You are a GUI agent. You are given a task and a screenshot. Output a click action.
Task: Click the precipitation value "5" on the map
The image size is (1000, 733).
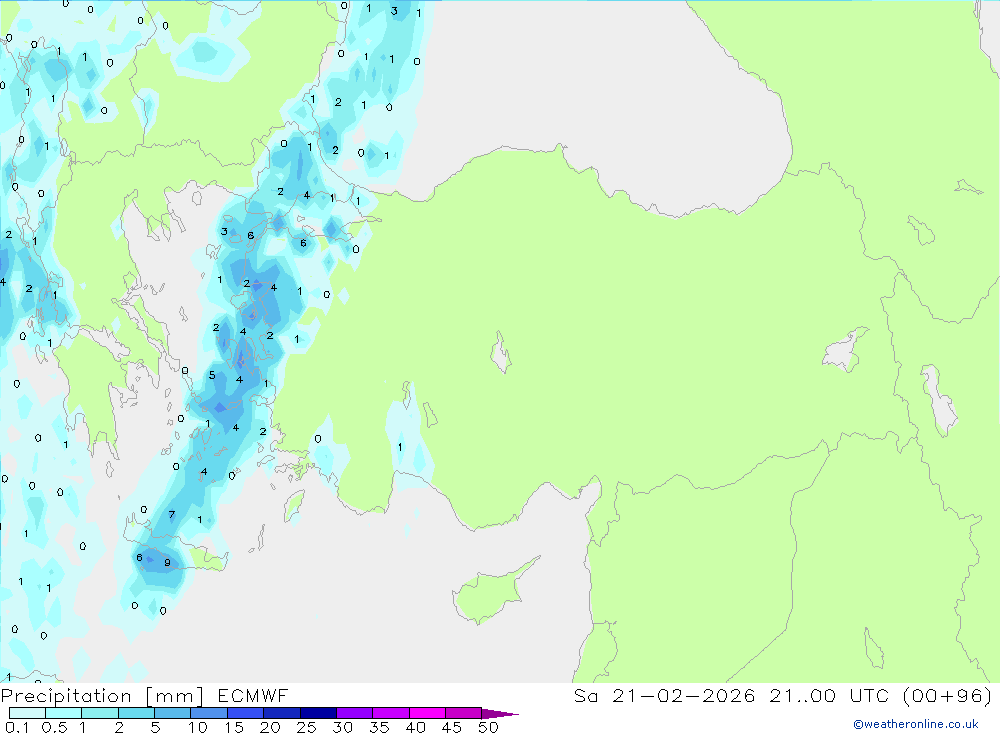(x=212, y=375)
